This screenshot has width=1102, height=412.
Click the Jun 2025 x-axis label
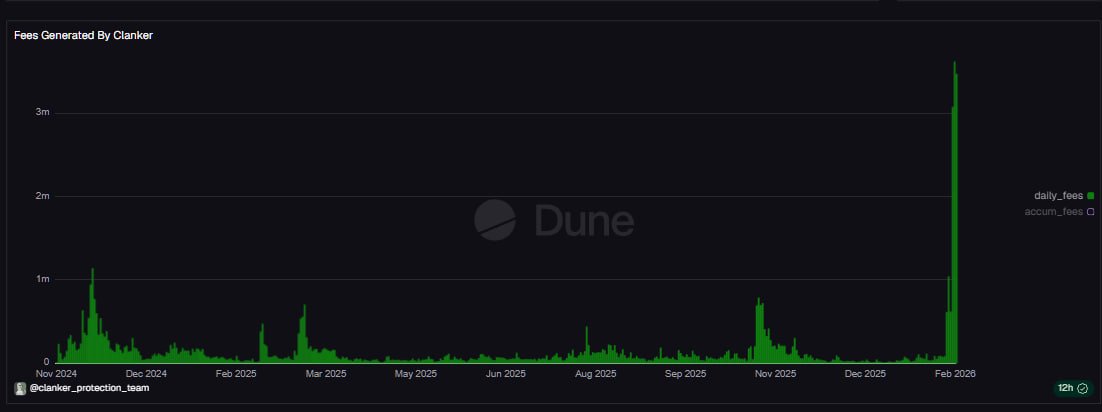click(505, 373)
